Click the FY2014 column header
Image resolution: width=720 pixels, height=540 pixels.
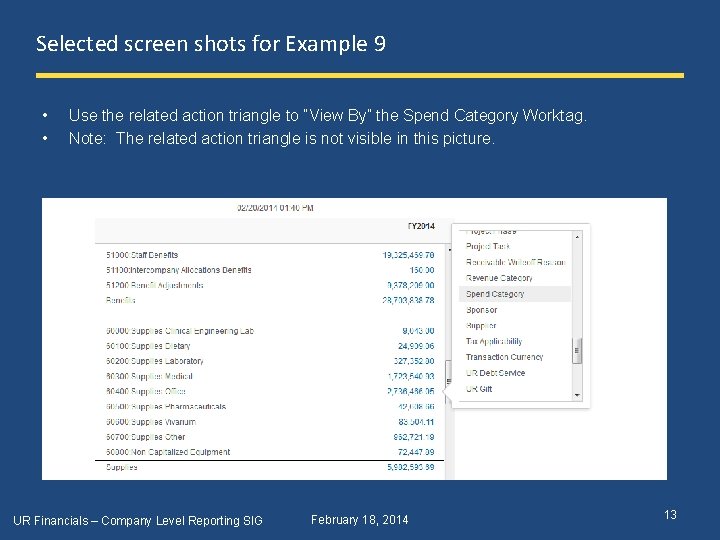pyautogui.click(x=421, y=226)
